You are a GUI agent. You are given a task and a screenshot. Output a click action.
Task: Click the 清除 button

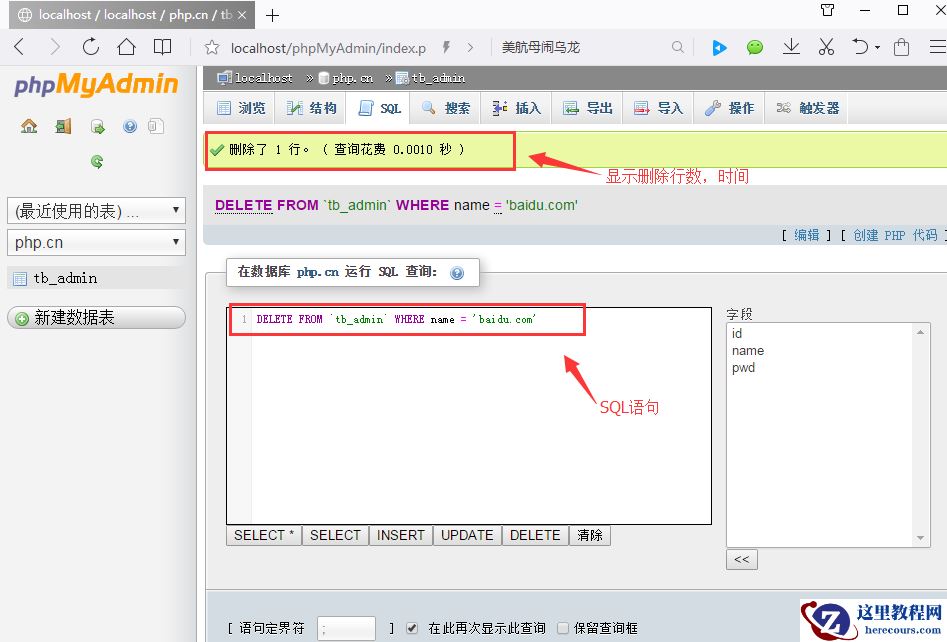click(589, 535)
